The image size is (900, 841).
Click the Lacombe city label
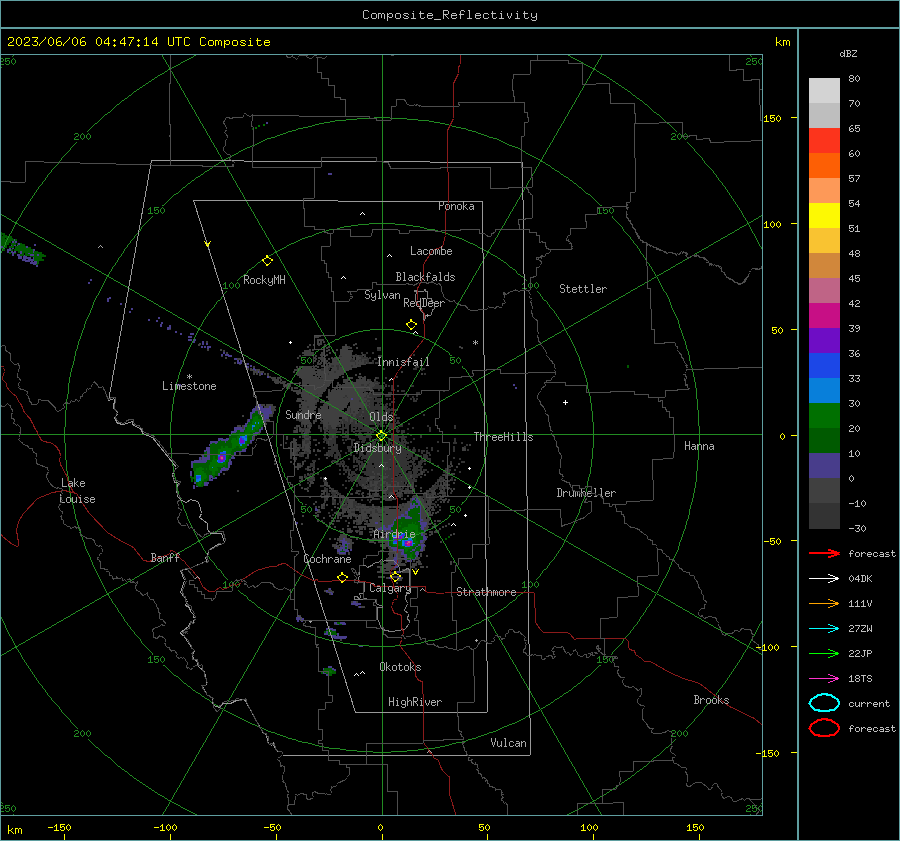point(431,251)
